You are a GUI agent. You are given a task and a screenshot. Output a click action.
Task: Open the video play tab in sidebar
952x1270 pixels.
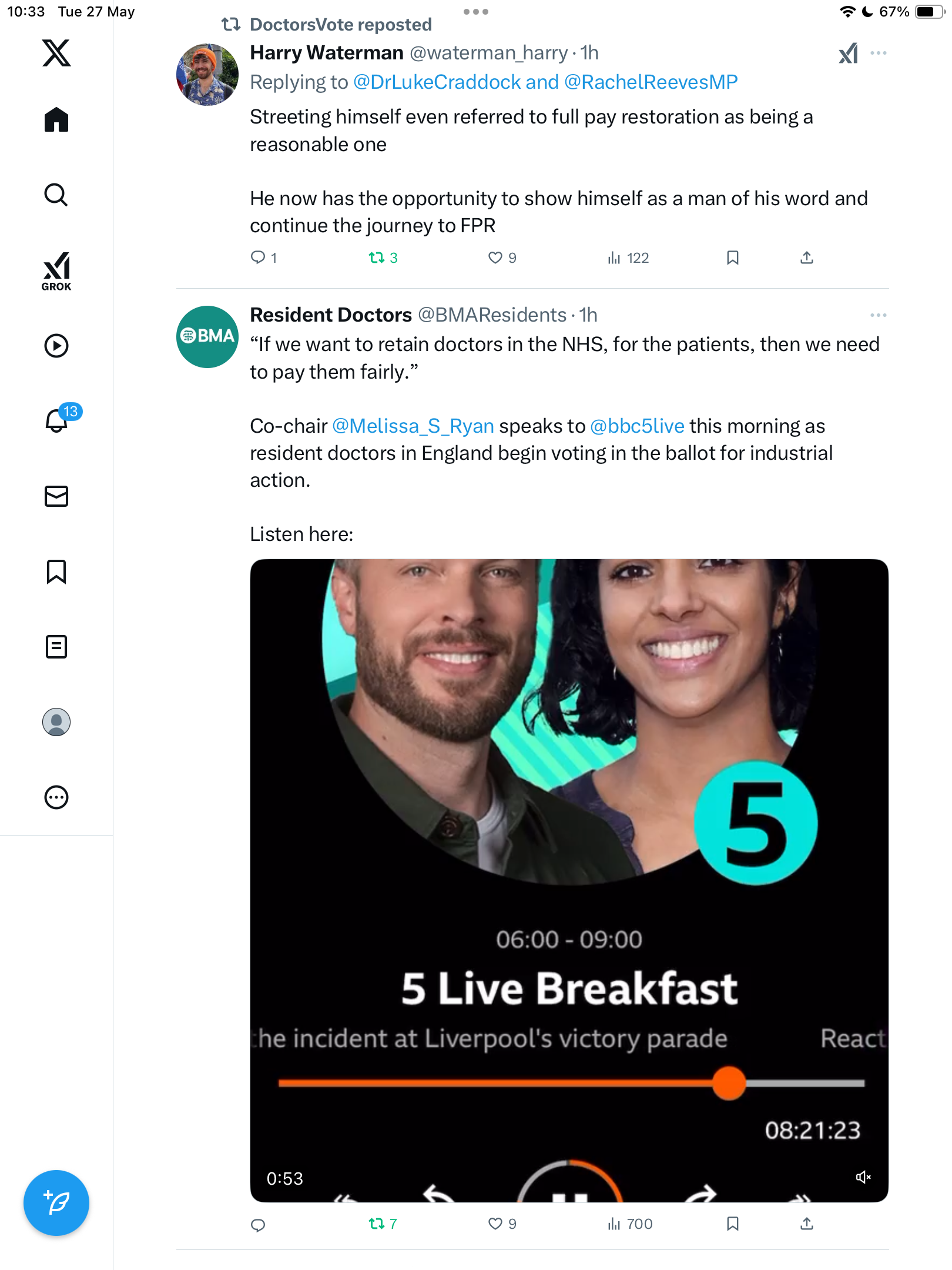pos(56,346)
